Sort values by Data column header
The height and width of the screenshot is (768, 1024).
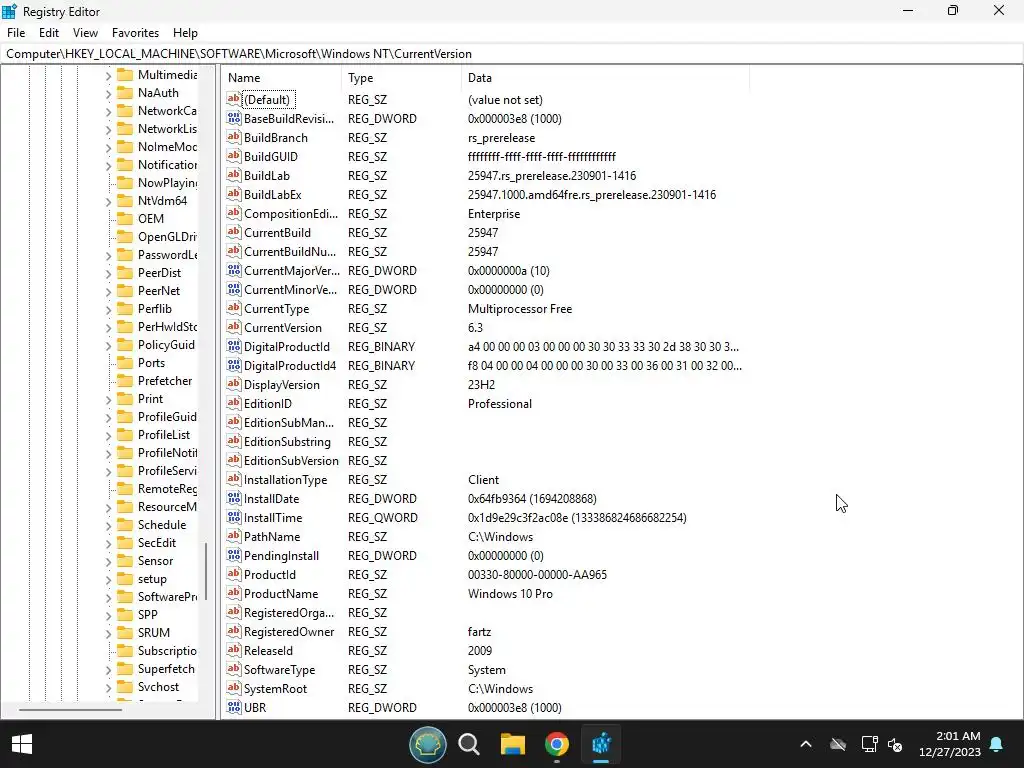tap(605, 78)
